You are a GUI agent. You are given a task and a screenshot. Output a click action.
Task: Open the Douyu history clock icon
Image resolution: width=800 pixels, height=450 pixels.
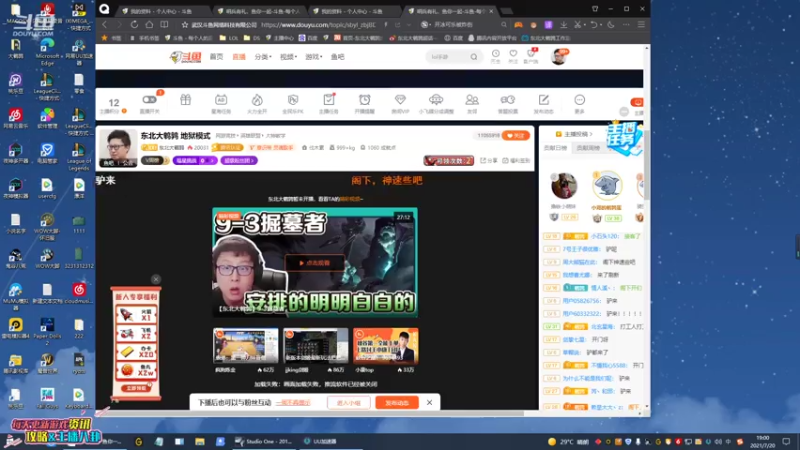pos(495,56)
